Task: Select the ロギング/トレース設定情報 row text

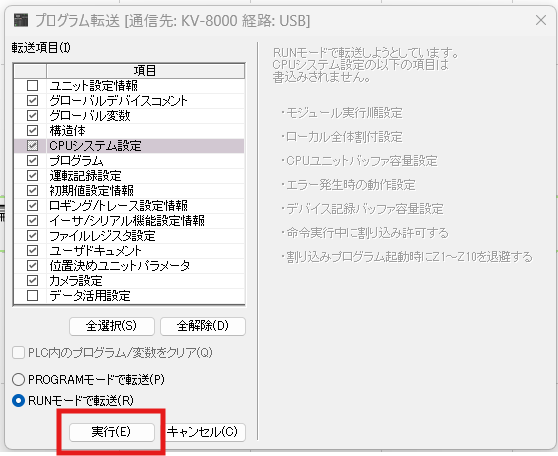Action: (x=119, y=205)
